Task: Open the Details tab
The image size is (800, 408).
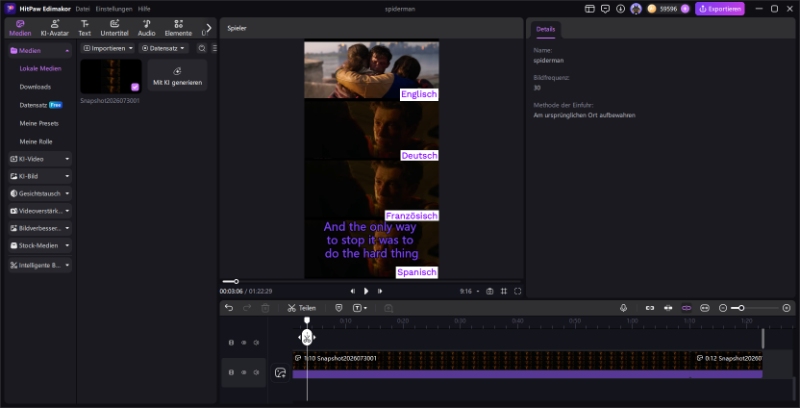Action: 545,30
